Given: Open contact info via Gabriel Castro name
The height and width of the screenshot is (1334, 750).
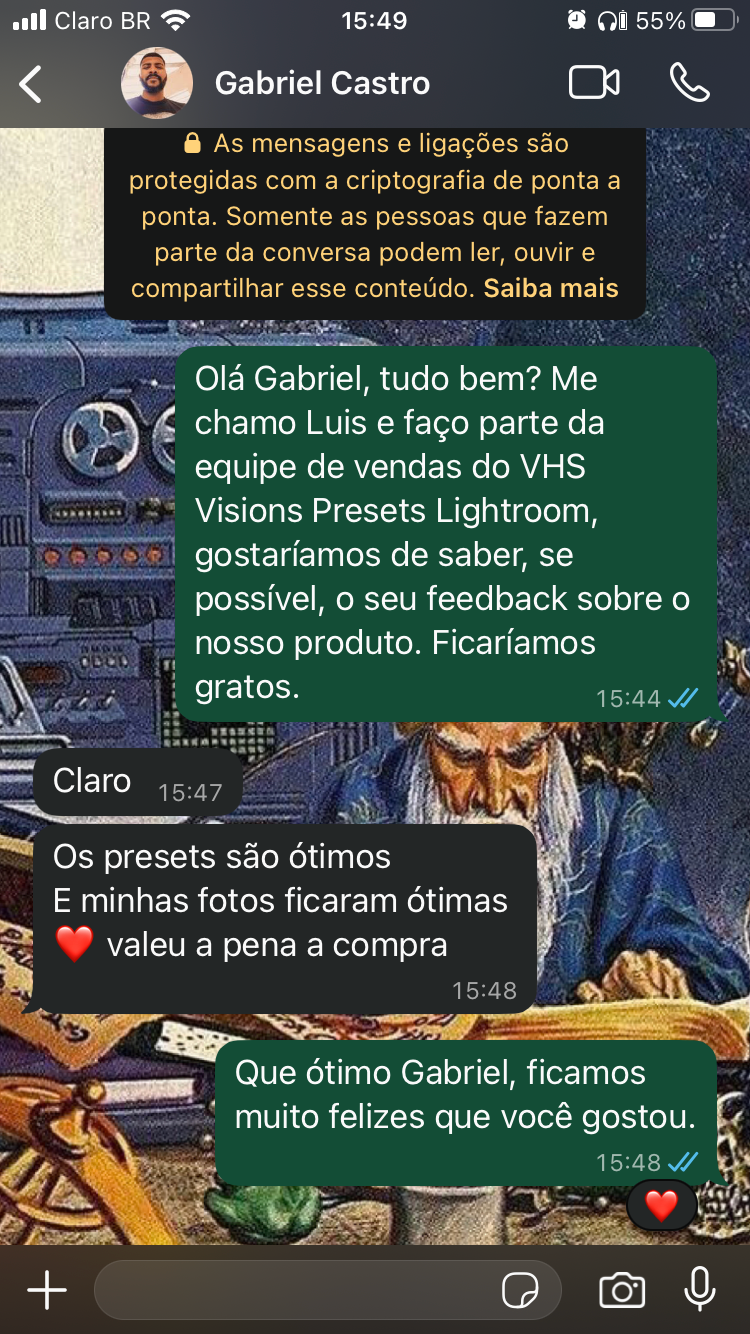Looking at the screenshot, I should [322, 83].
